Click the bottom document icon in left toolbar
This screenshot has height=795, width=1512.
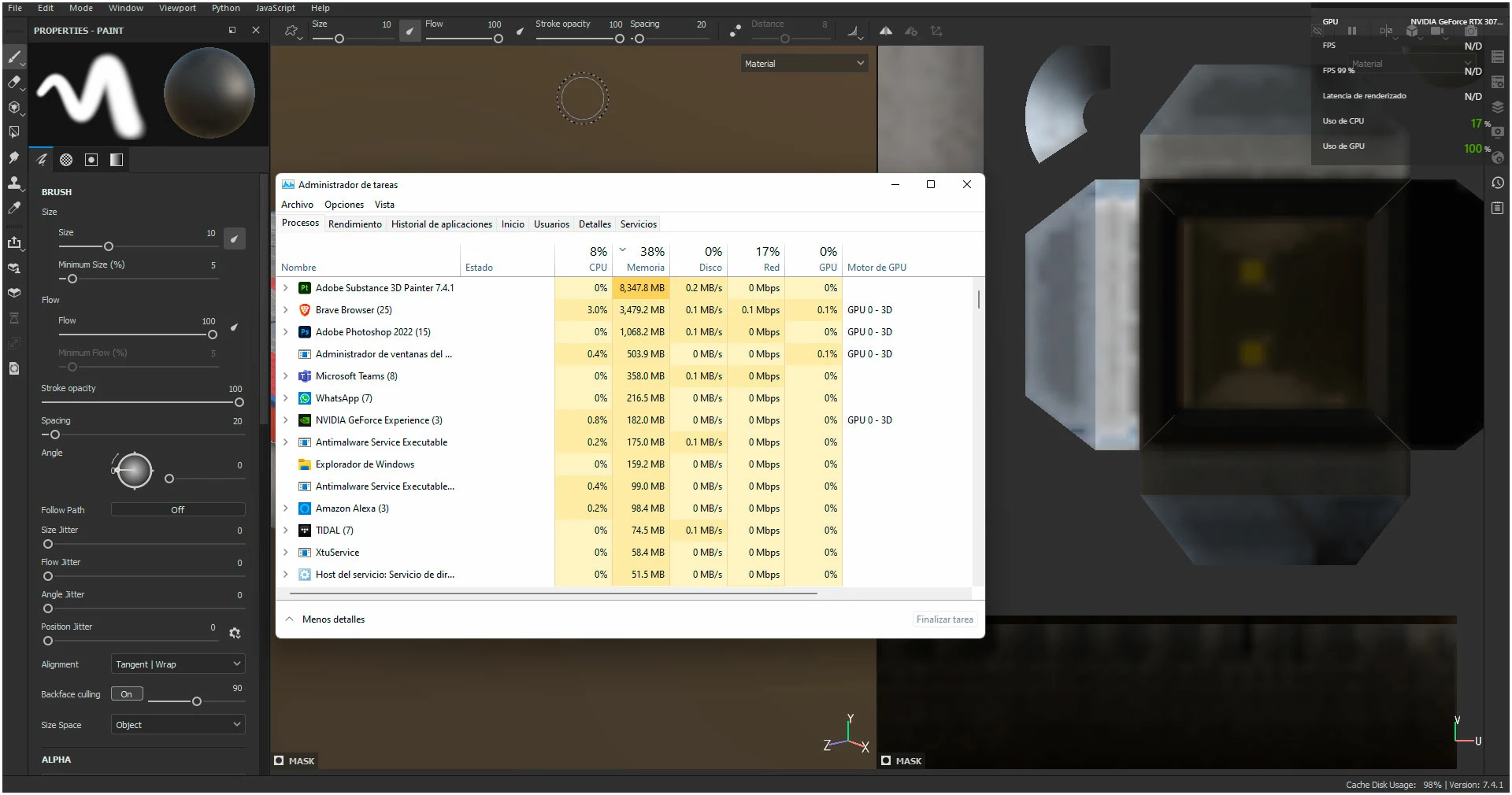14,368
